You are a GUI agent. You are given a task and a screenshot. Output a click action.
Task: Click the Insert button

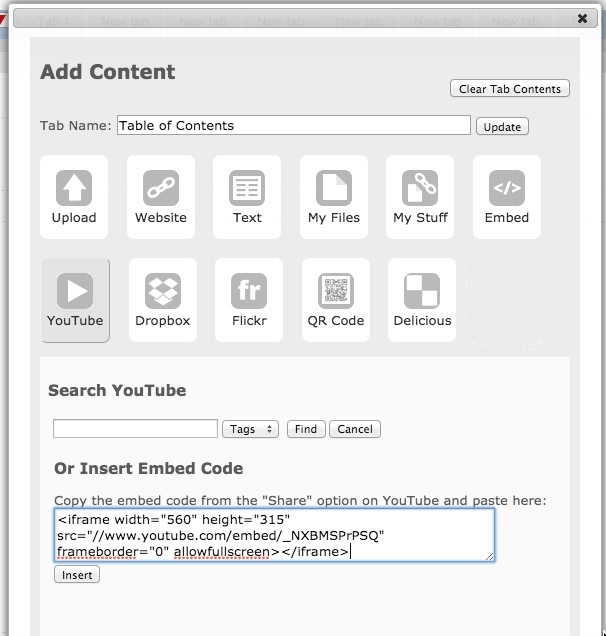click(77, 575)
